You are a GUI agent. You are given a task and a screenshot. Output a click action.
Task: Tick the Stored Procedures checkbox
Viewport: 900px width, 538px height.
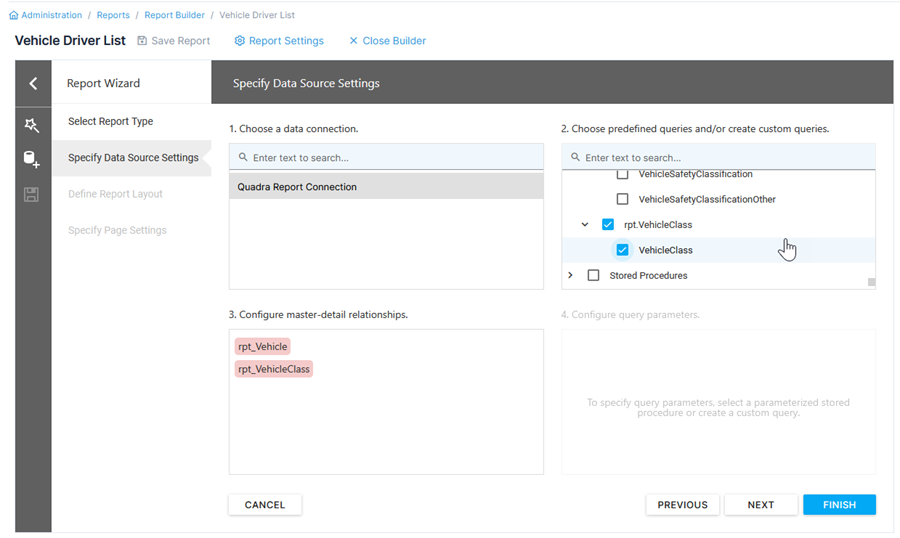(593, 275)
